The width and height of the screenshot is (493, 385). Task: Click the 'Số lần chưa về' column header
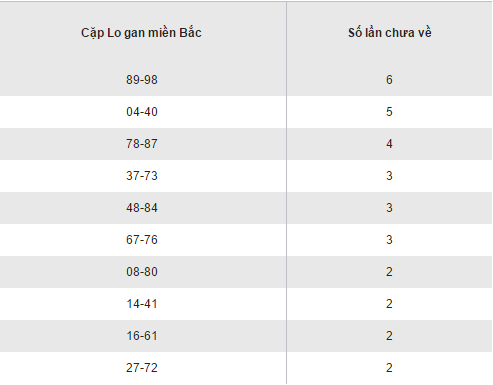point(390,33)
